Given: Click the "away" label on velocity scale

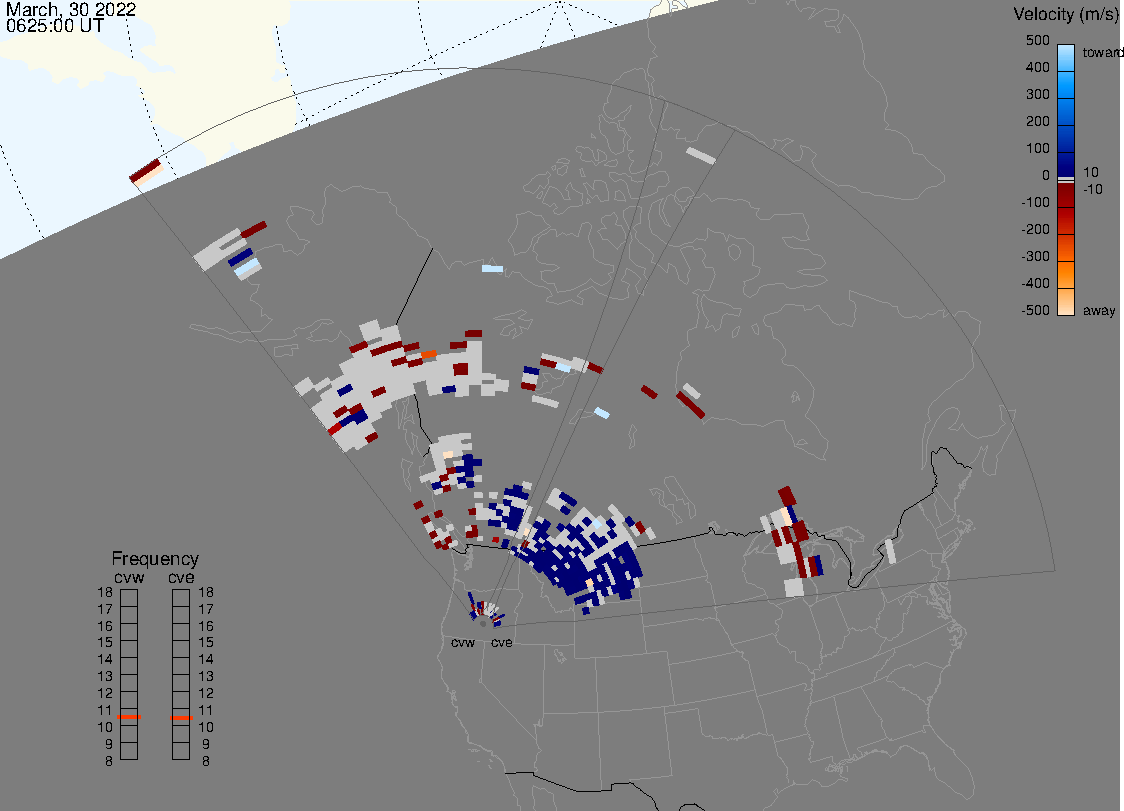Looking at the screenshot, I should tap(1099, 310).
